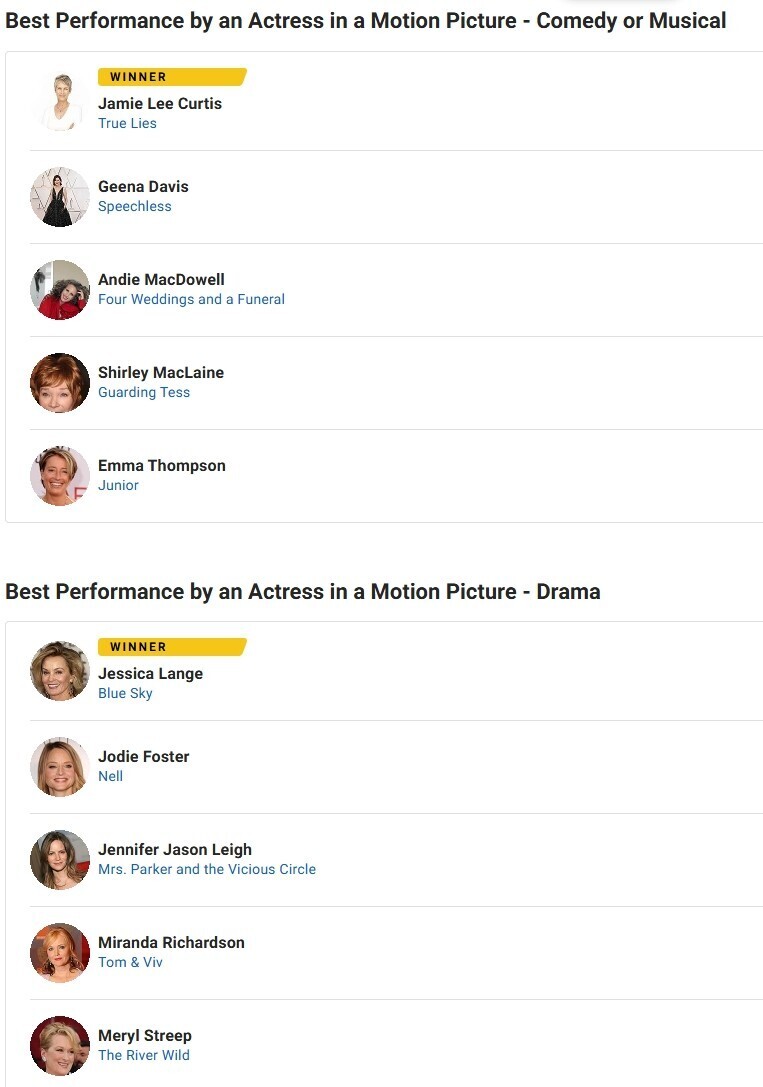Open the Blue Sky film link

coord(125,694)
